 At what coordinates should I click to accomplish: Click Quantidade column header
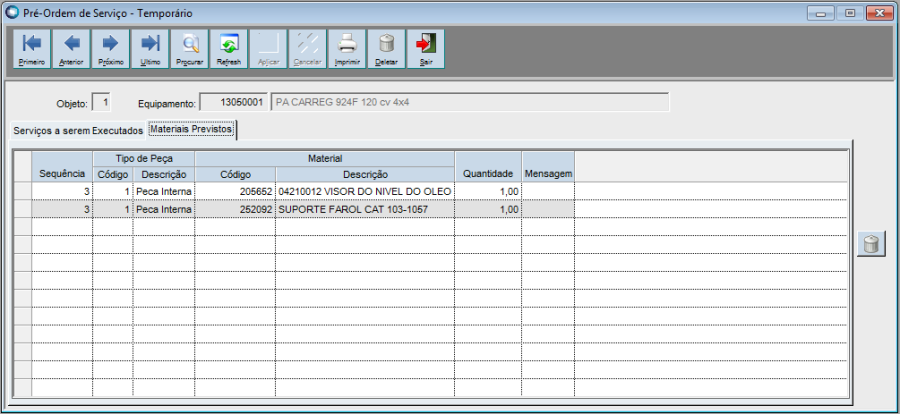[488, 167]
